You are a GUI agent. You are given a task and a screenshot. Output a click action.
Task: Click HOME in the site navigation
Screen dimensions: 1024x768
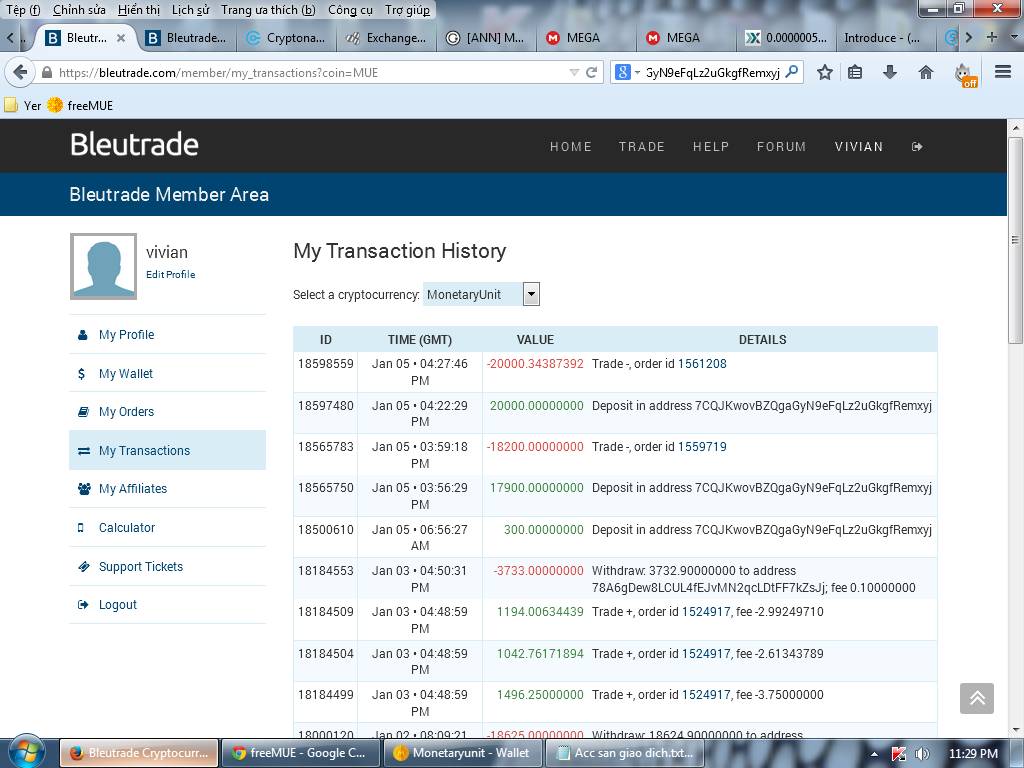pos(571,147)
